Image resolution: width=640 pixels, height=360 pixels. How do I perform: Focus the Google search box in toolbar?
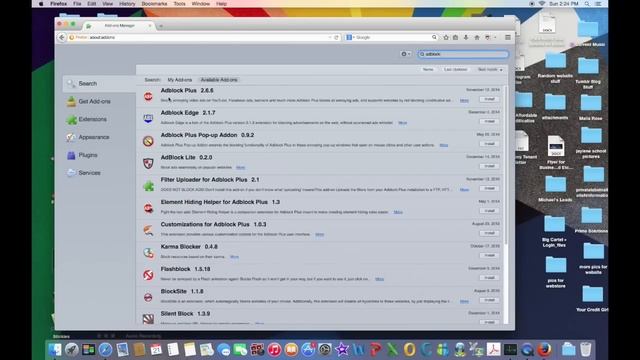click(x=391, y=38)
